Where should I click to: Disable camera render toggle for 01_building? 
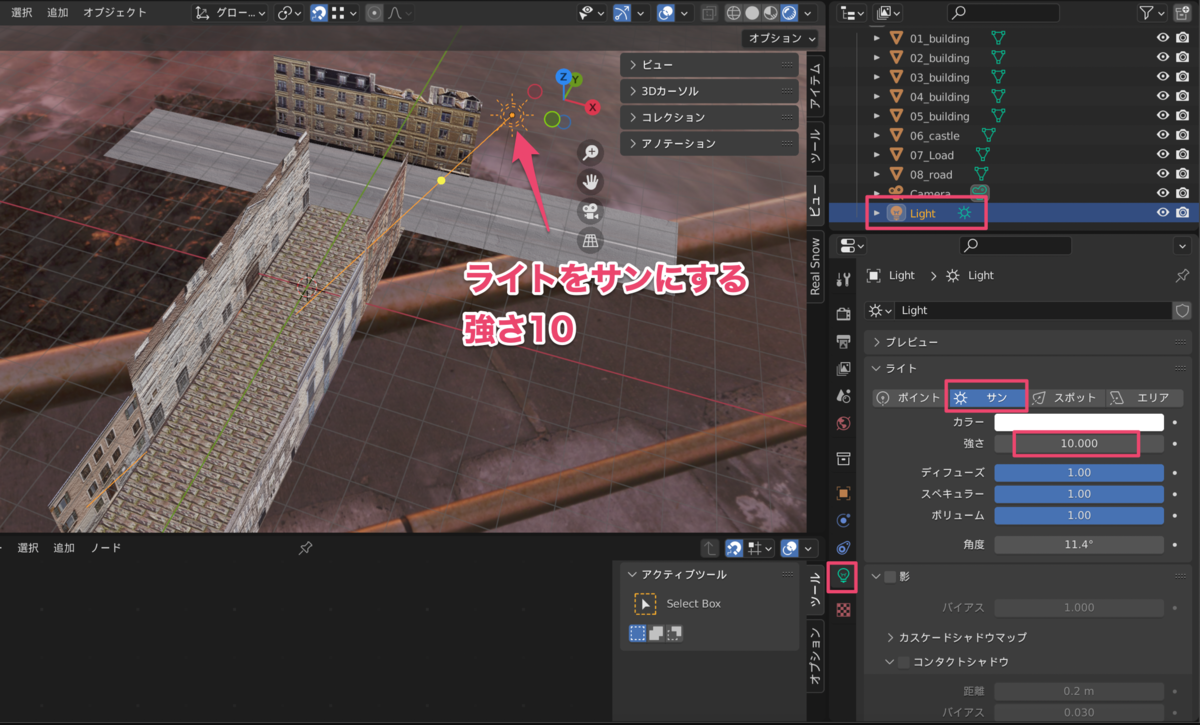(x=1184, y=38)
